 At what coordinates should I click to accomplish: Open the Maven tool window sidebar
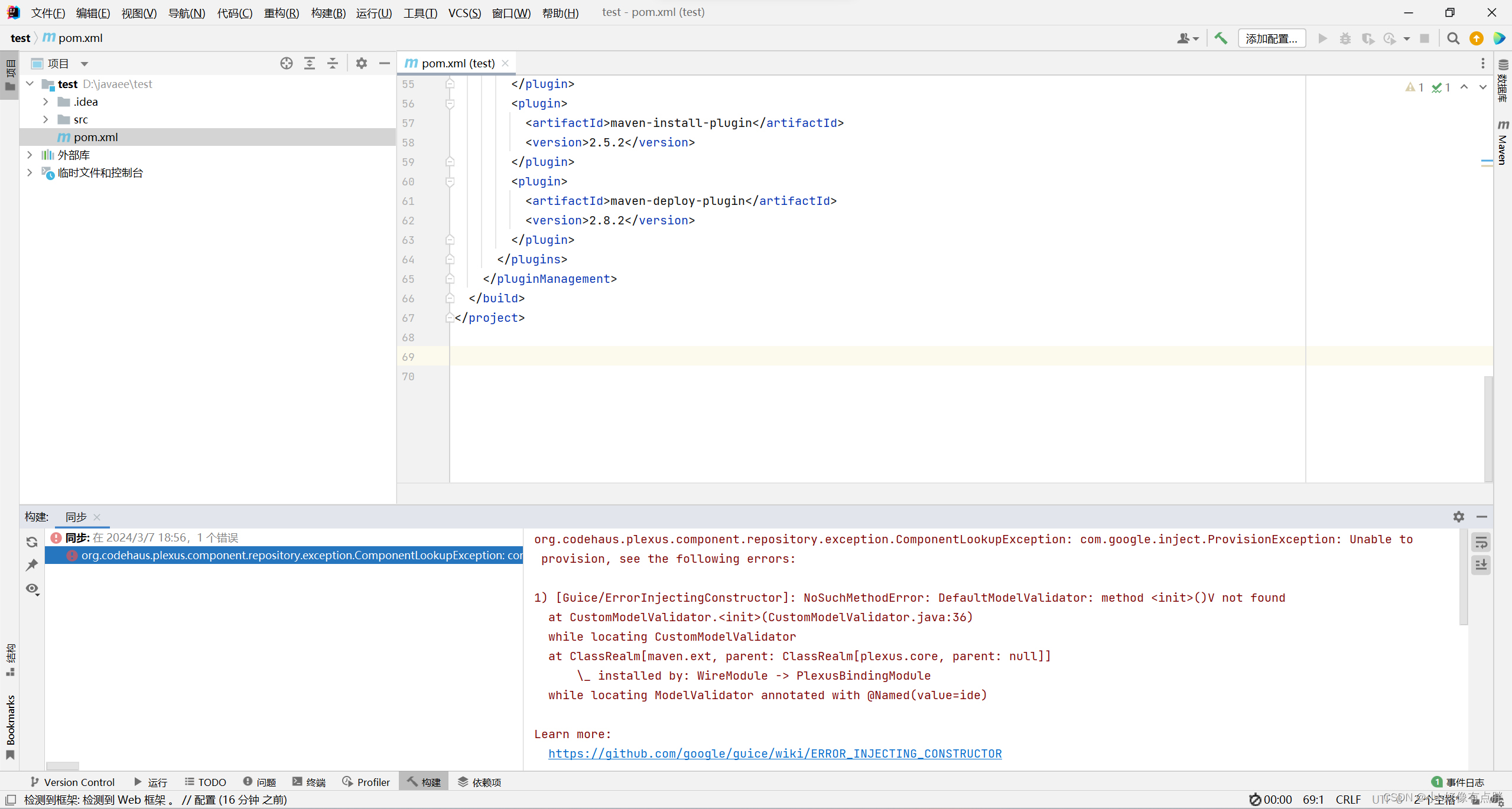pos(1503,143)
